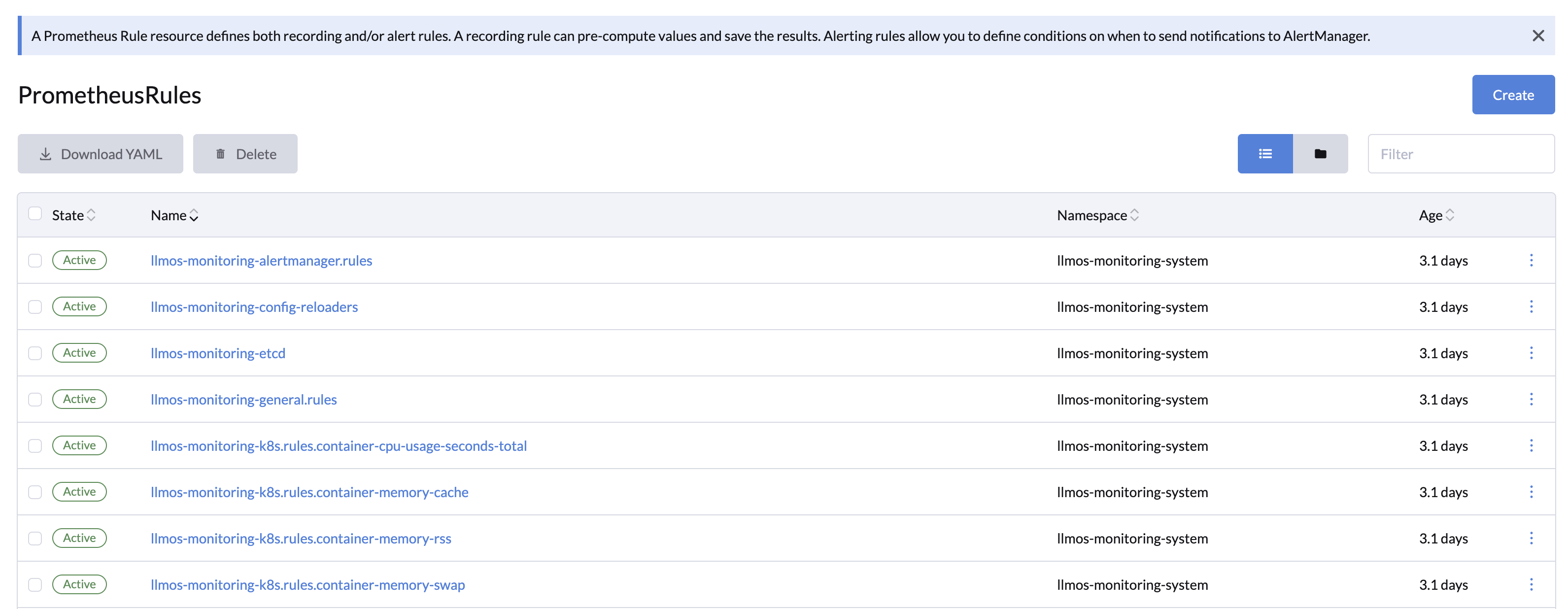1568x609 pixels.
Task: Click '3.1 days' age of container-memory-cache row
Action: tap(1443, 492)
